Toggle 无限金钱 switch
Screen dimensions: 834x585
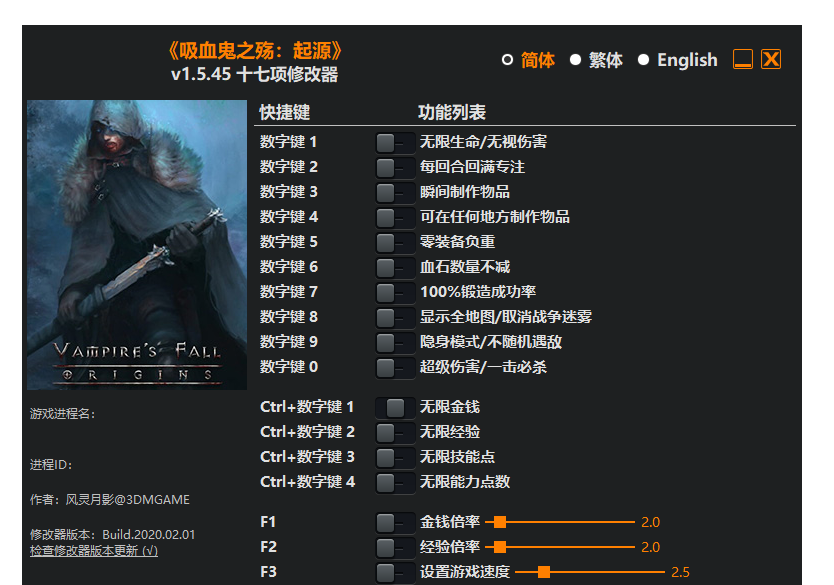(x=395, y=408)
